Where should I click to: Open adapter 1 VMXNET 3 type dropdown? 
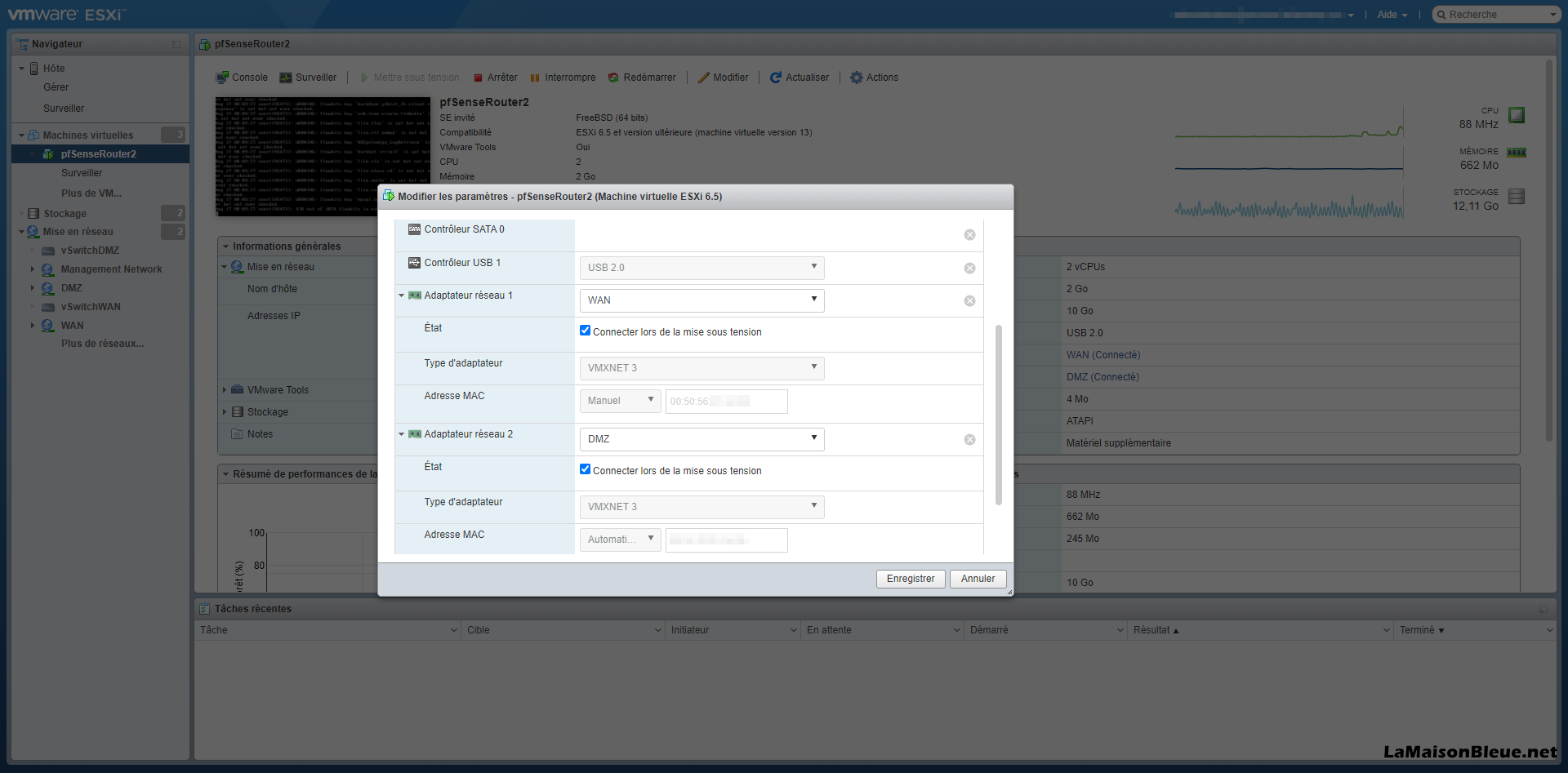pos(702,368)
